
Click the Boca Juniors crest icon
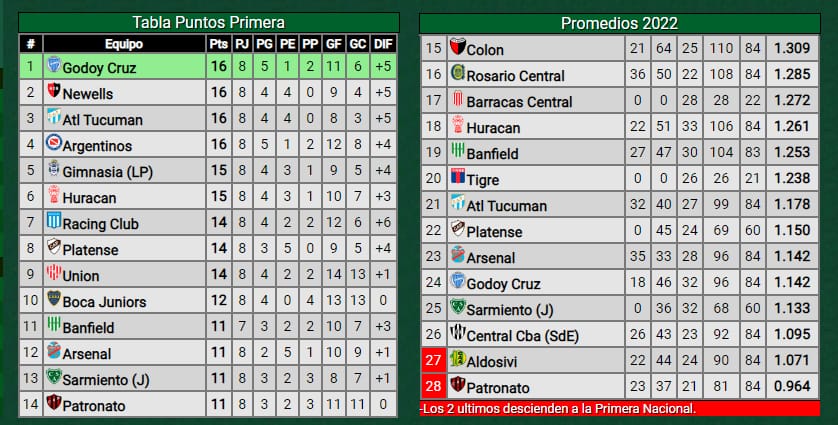click(x=54, y=299)
